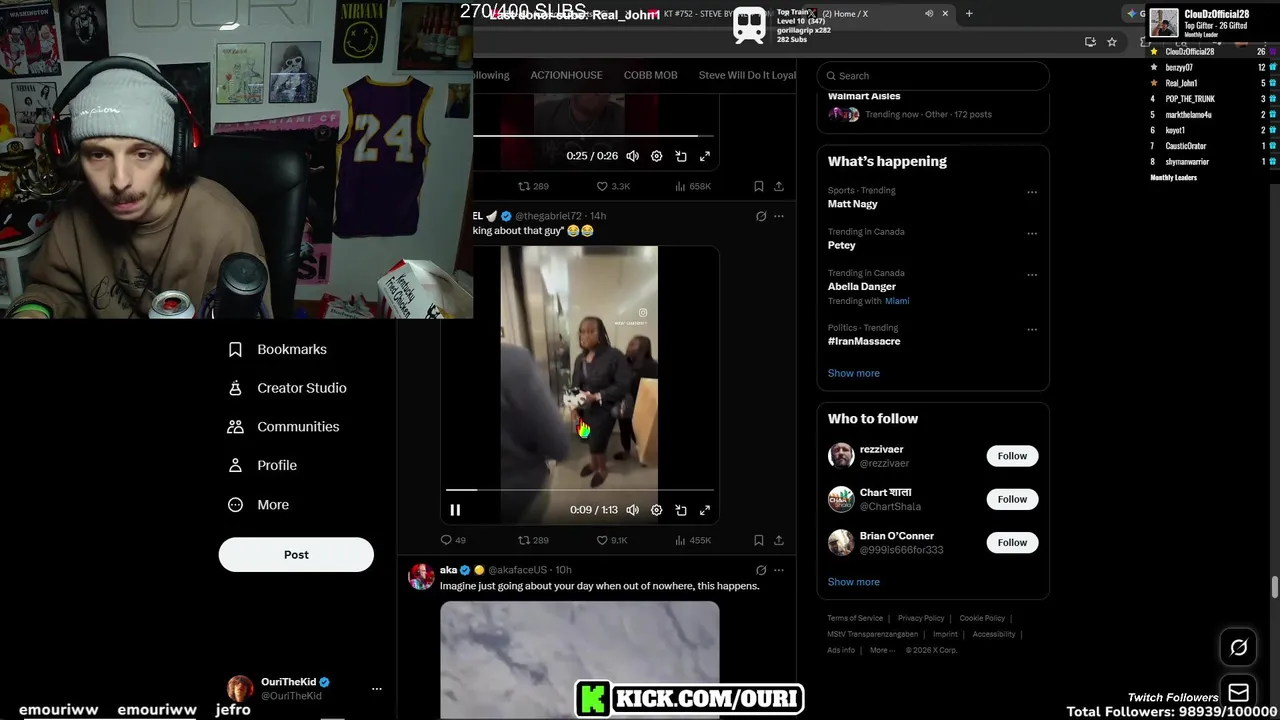Open more options for Abella Danger trend

tap(1032, 275)
